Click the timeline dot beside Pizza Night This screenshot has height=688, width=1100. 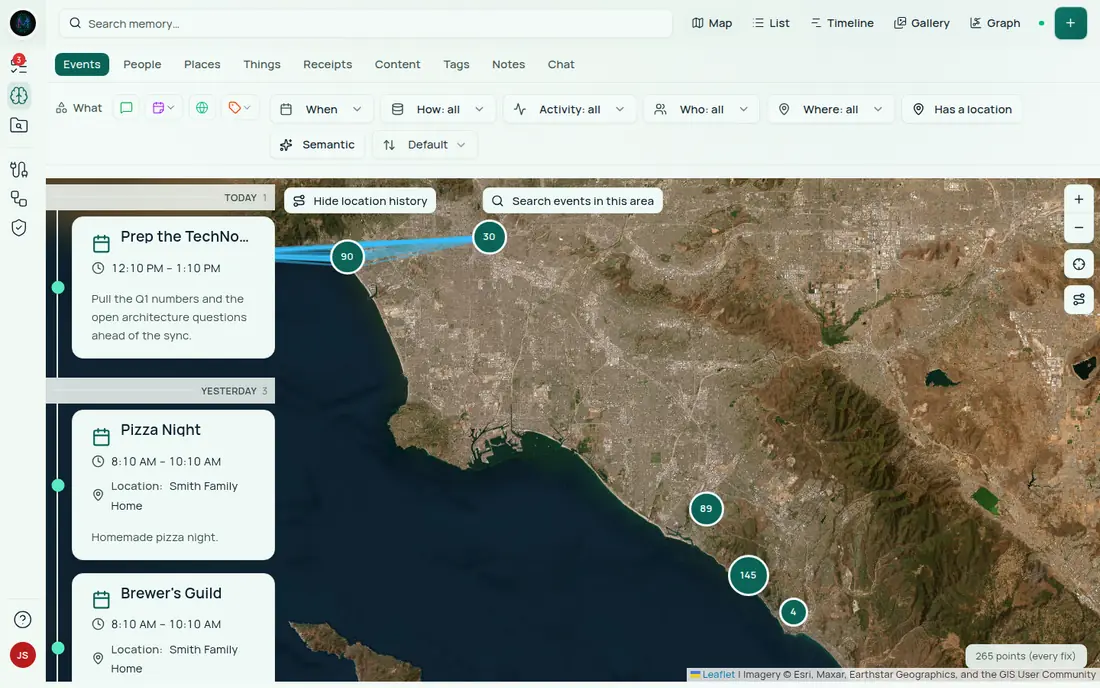(58, 485)
